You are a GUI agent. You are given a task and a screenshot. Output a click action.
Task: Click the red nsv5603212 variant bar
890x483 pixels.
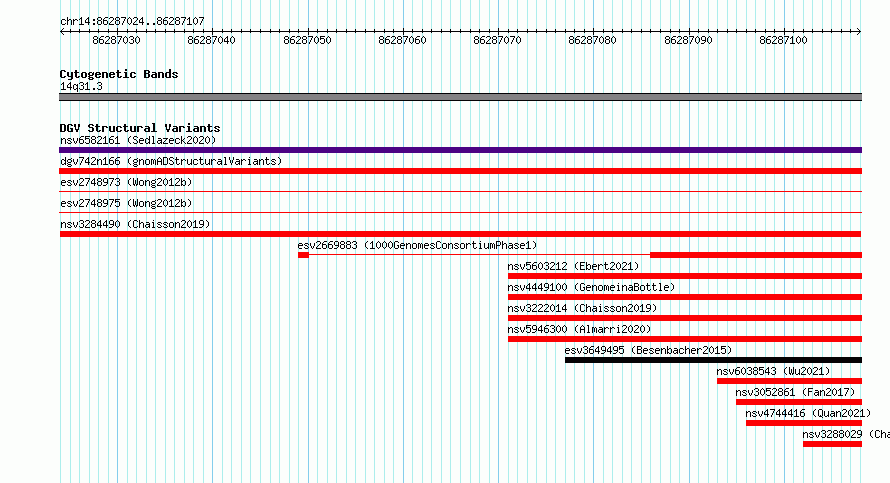[685, 276]
